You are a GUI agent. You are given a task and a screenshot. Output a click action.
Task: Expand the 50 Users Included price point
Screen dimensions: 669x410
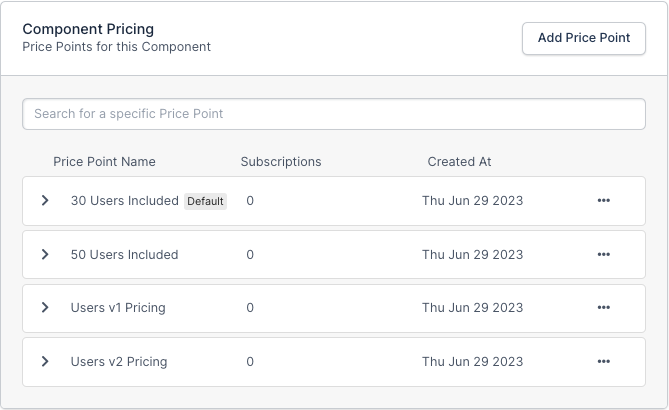pos(45,255)
